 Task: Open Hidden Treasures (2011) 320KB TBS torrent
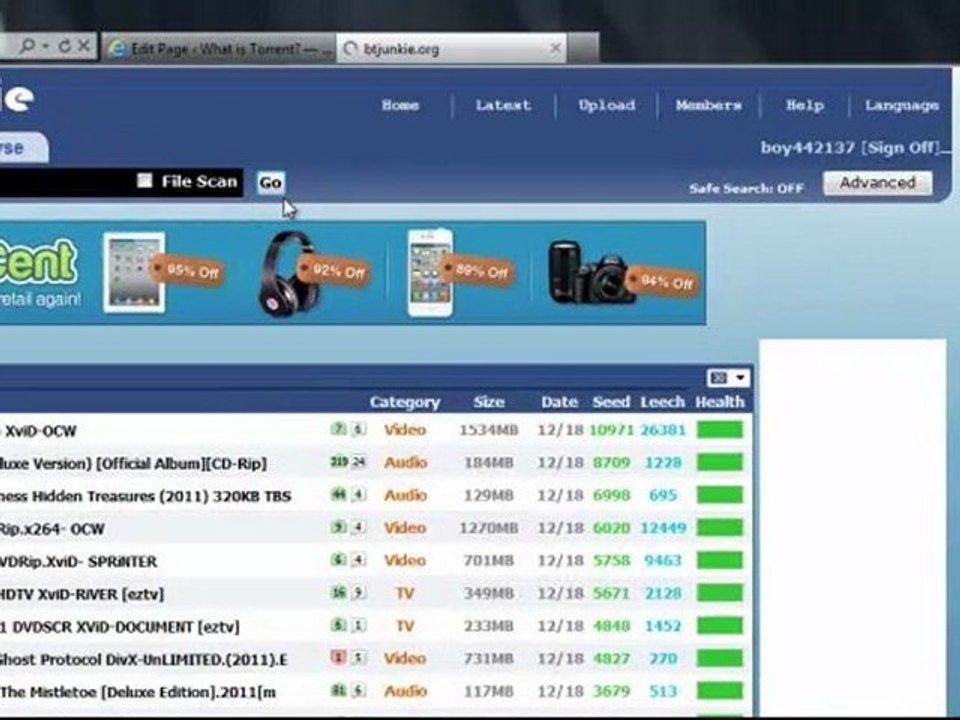146,496
